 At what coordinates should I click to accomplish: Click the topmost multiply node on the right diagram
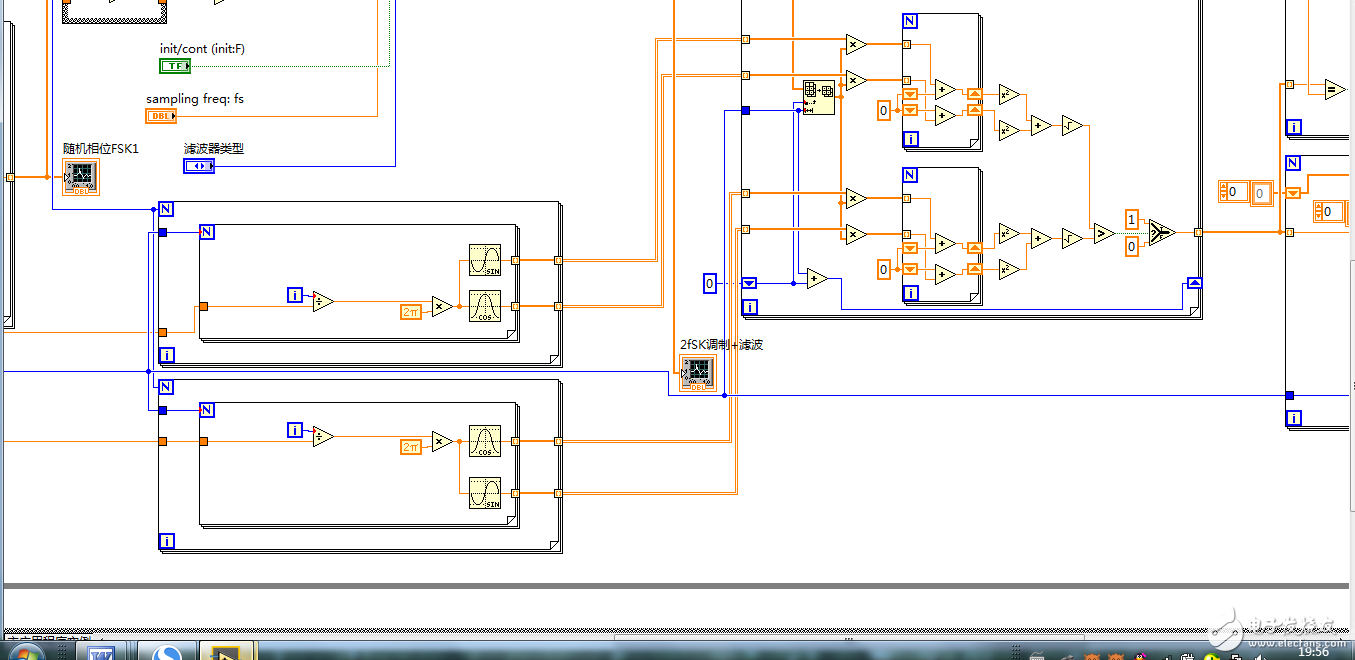(854, 43)
